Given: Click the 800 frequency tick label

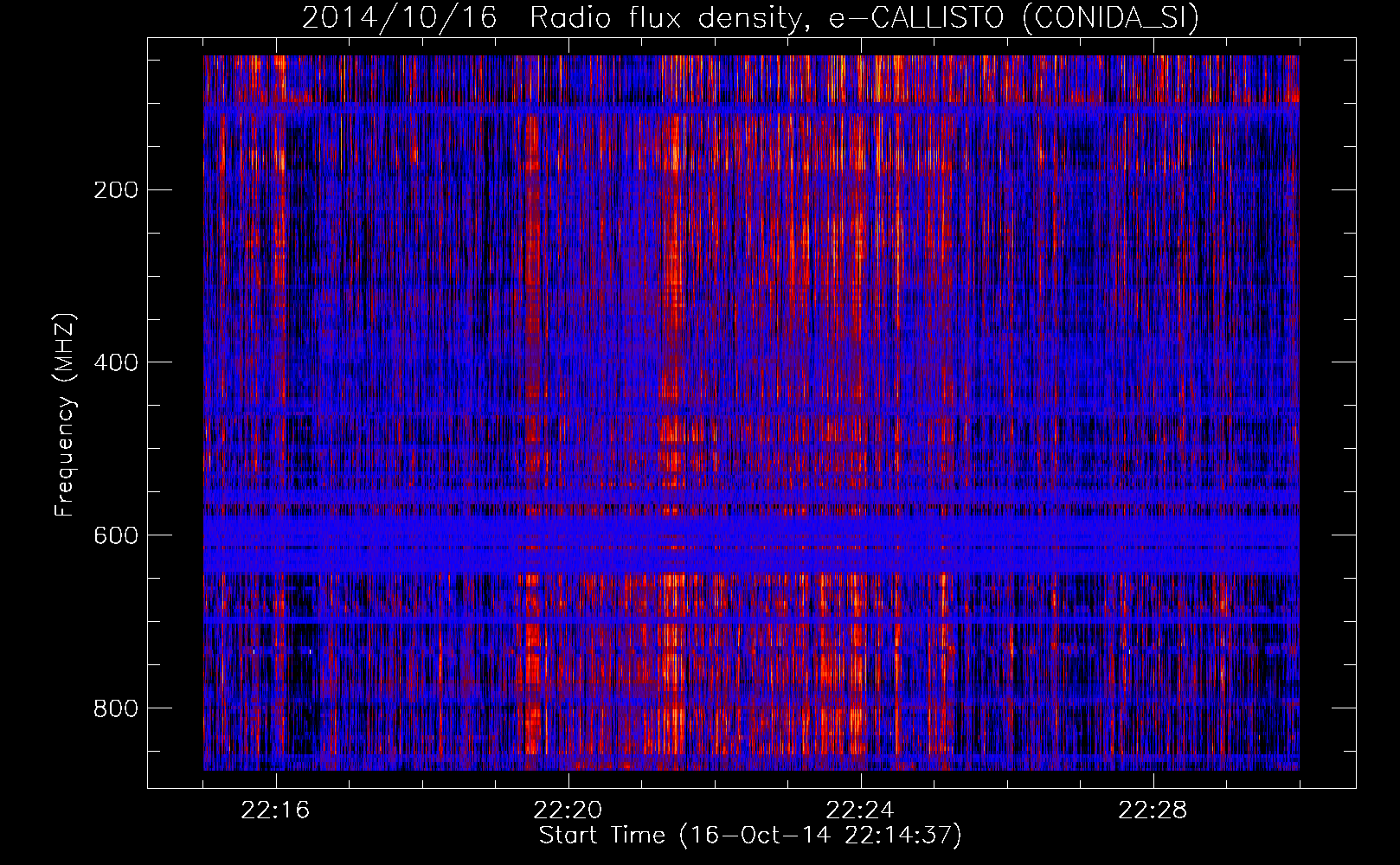Looking at the screenshot, I should tap(115, 709).
